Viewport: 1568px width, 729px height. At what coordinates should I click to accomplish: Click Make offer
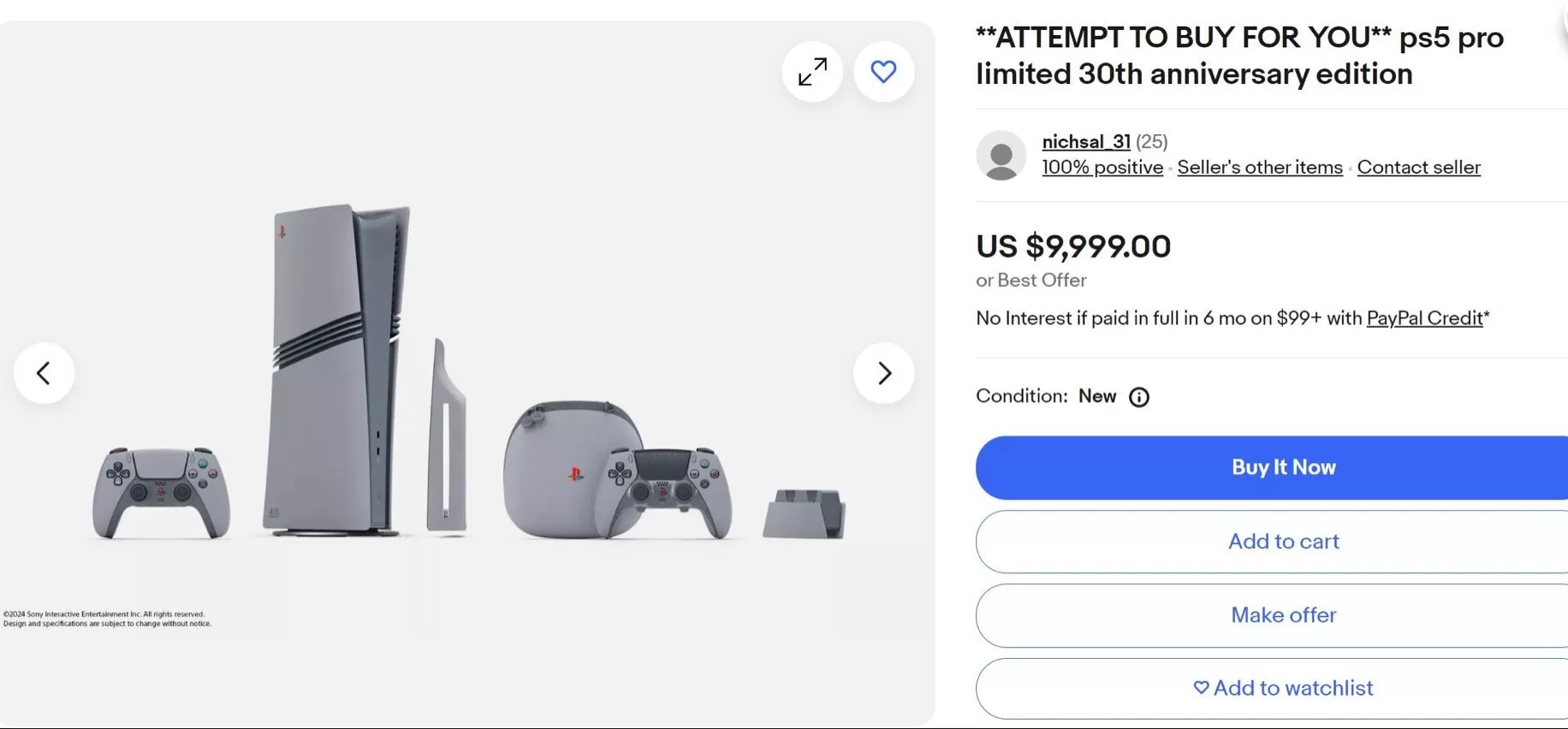(1283, 614)
